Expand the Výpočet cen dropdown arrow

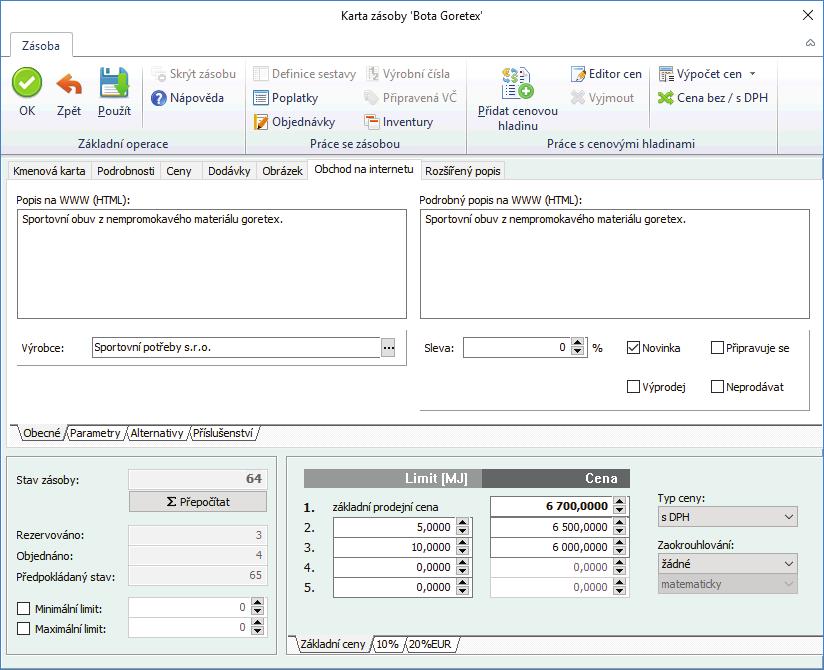[x=753, y=74]
